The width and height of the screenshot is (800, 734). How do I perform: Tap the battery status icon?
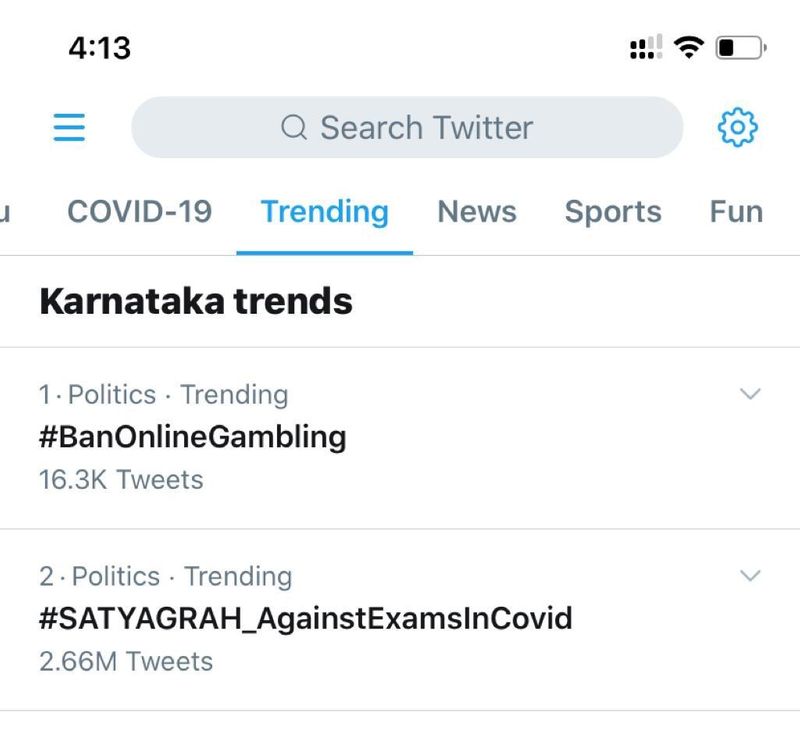point(741,47)
